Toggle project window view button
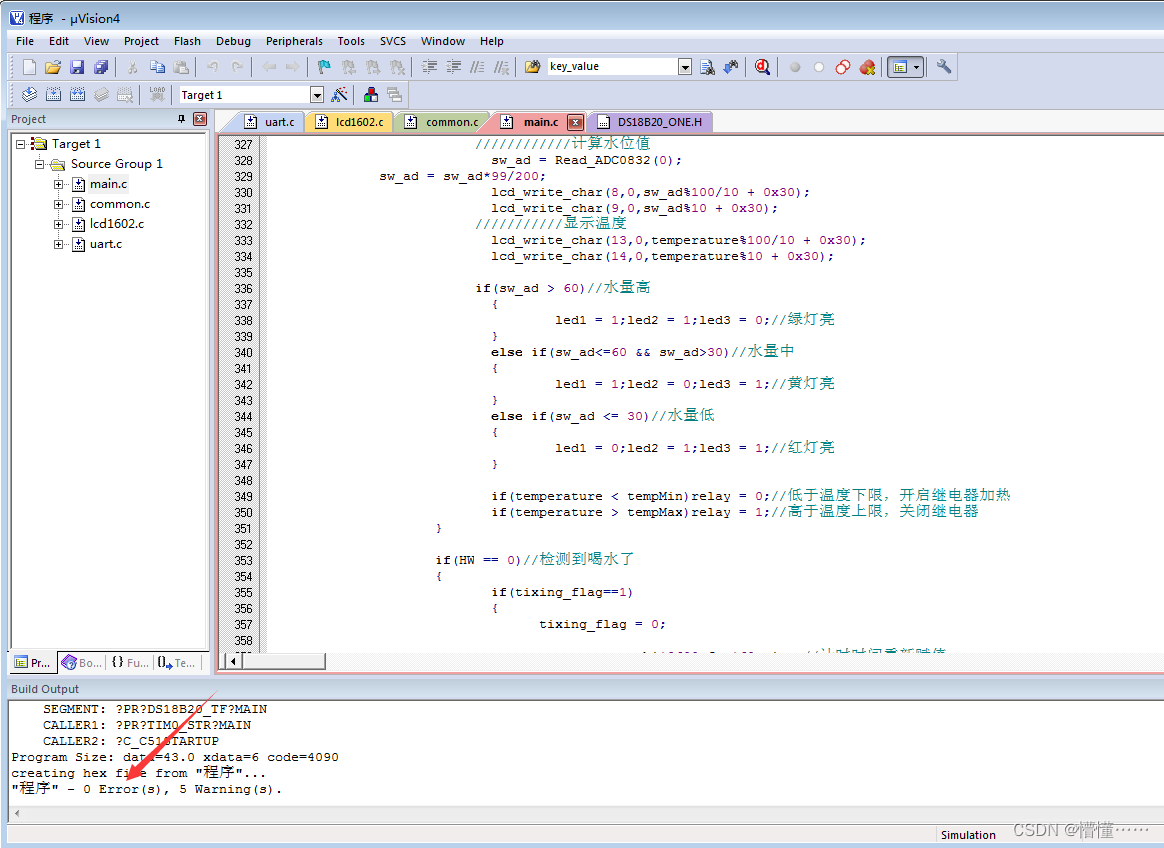Viewport: 1164px width, 848px height. pyautogui.click(x=900, y=67)
